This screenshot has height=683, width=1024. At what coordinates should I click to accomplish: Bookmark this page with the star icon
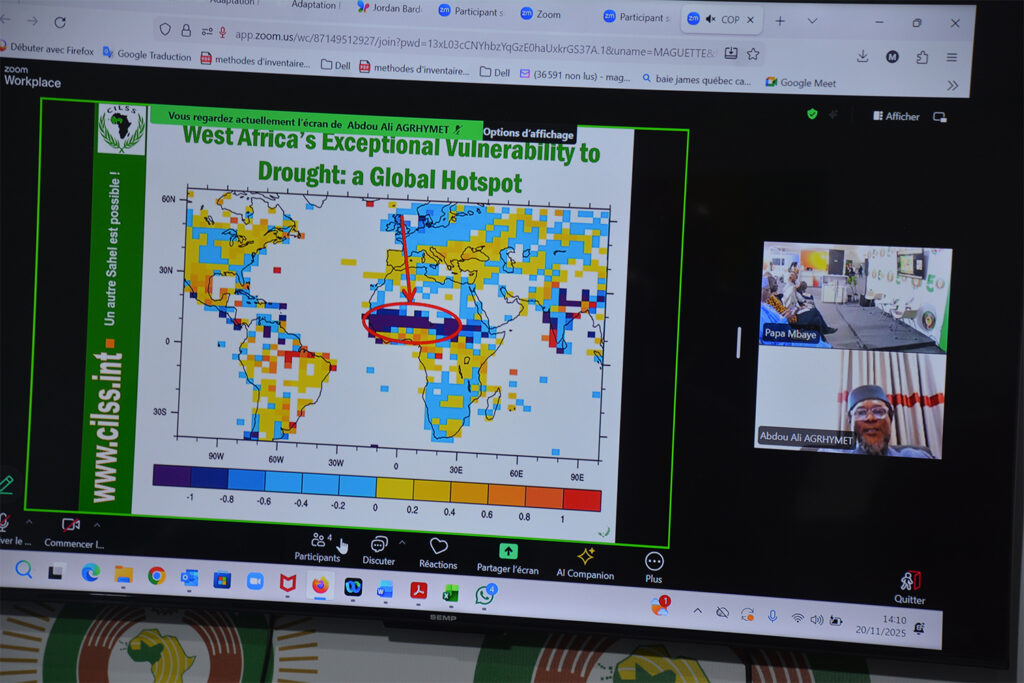click(x=753, y=53)
